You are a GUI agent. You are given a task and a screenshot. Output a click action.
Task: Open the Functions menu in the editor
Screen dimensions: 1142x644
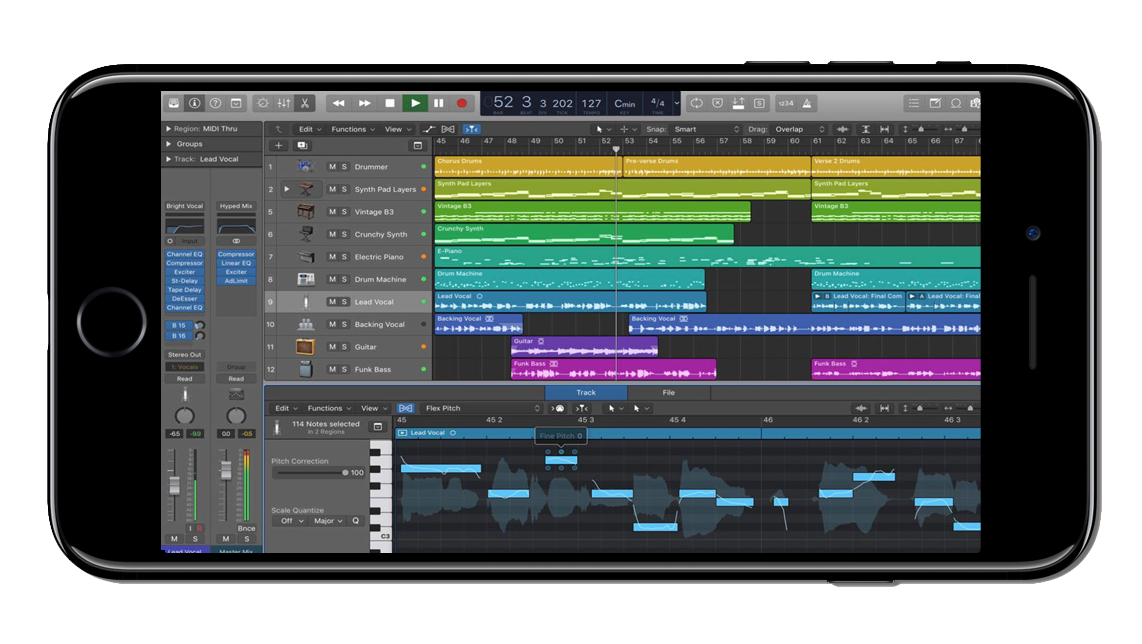pos(328,409)
